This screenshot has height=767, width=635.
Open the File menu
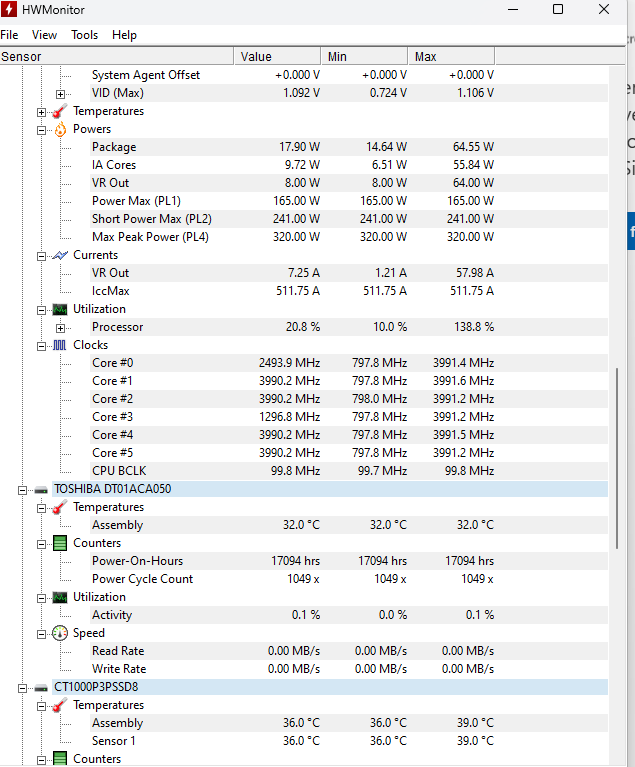(x=9, y=35)
